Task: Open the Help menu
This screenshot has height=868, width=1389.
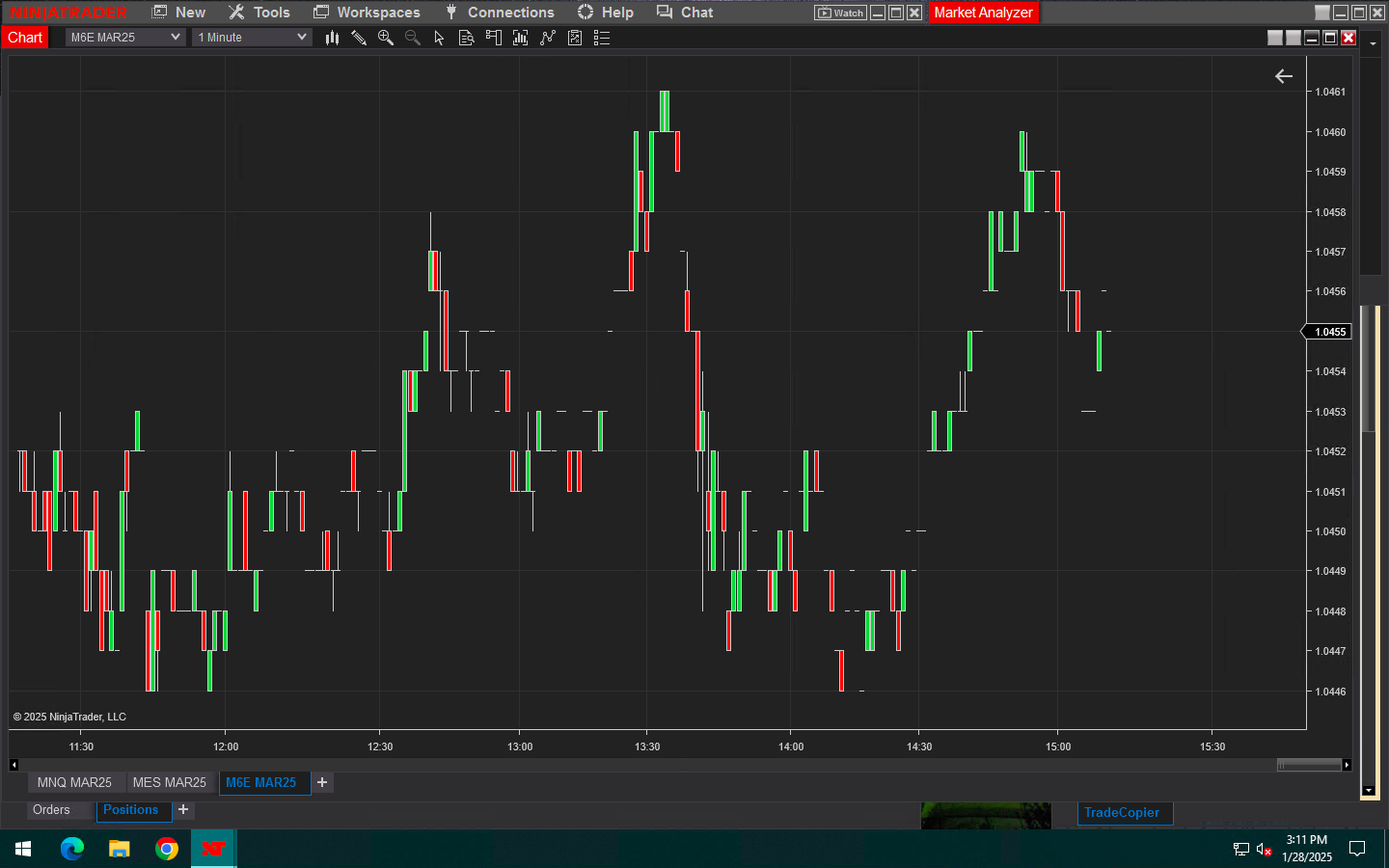Action: (x=606, y=13)
